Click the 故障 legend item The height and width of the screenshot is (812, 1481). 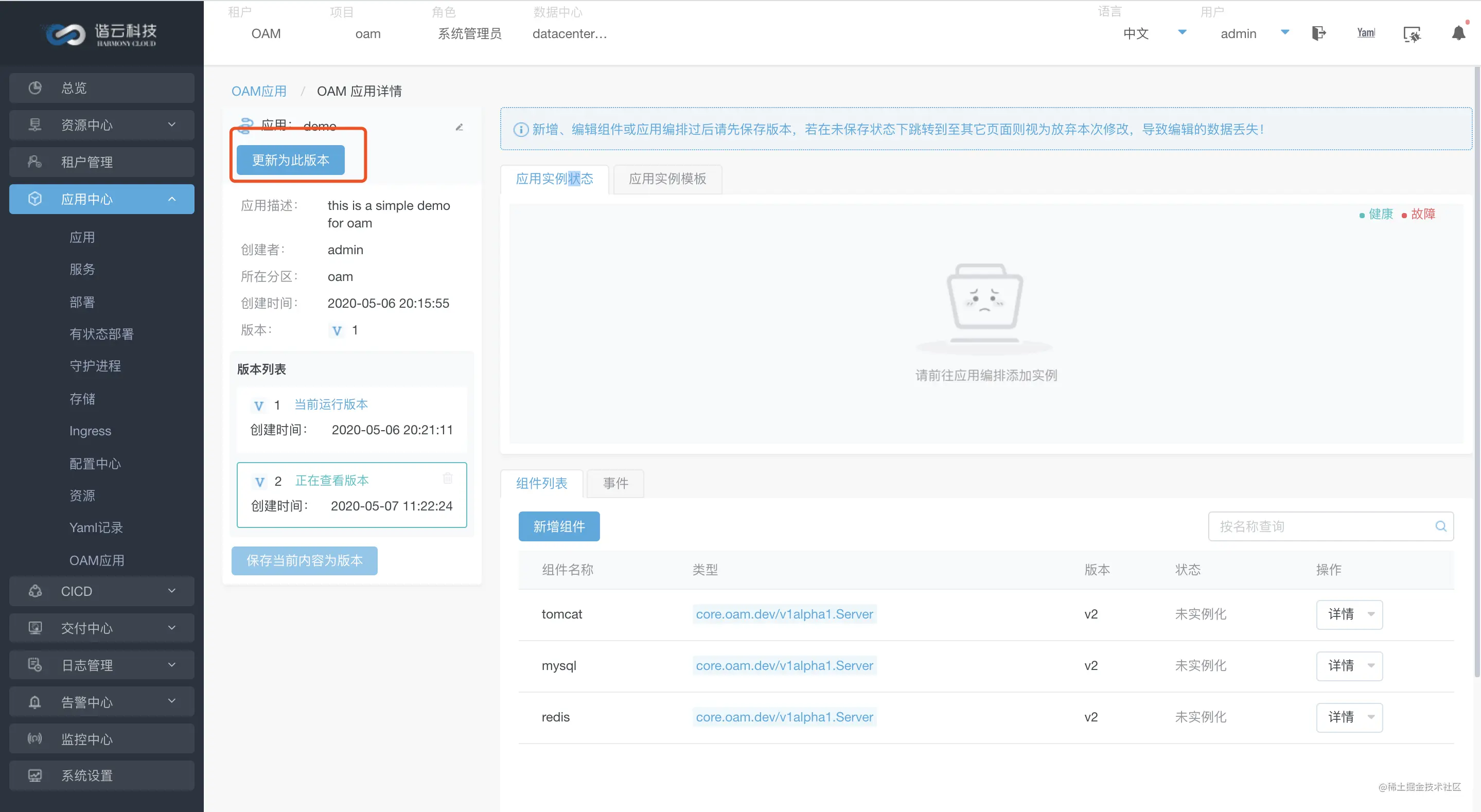tap(1418, 214)
